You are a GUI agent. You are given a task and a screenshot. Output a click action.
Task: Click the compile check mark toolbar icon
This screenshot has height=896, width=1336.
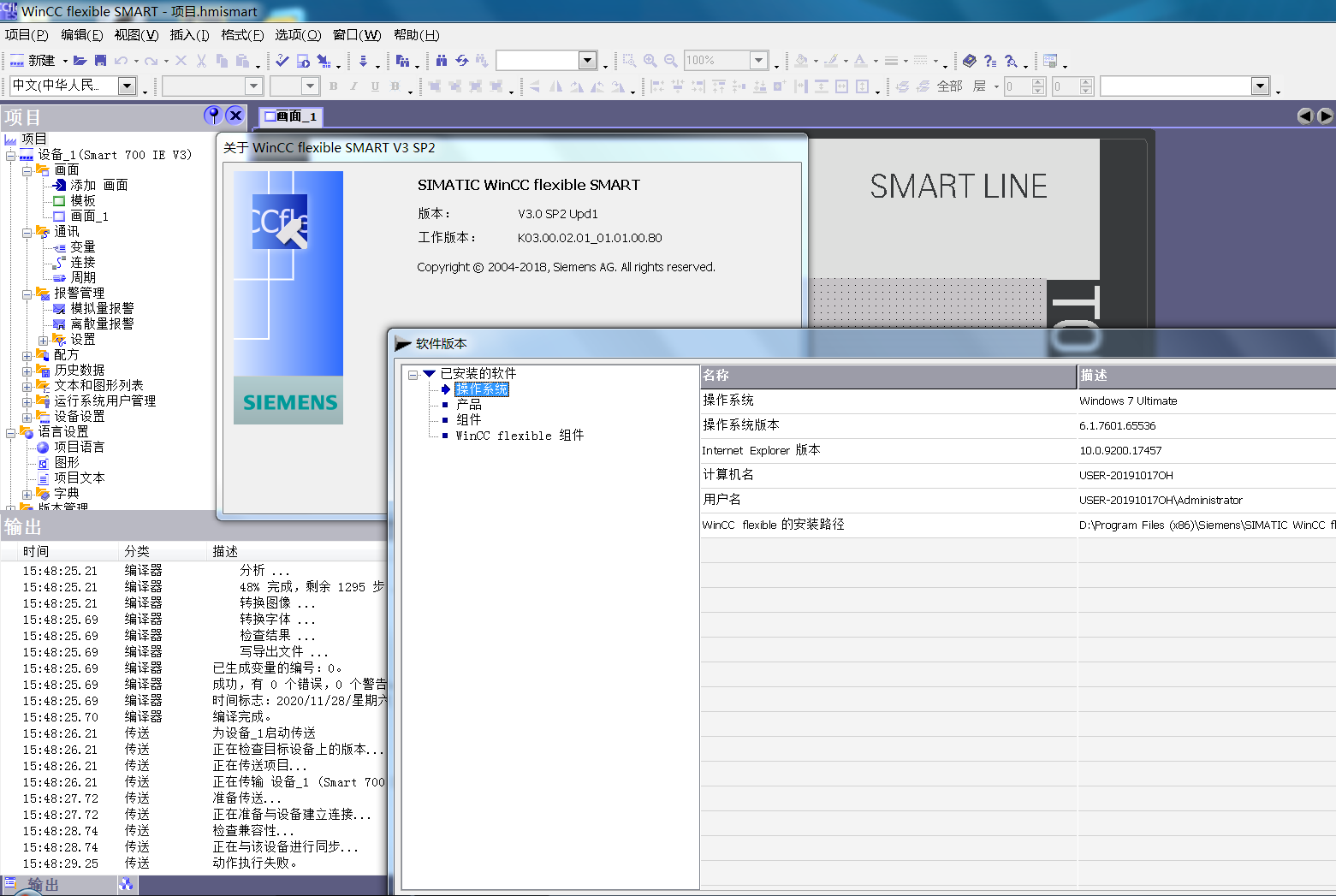click(282, 61)
